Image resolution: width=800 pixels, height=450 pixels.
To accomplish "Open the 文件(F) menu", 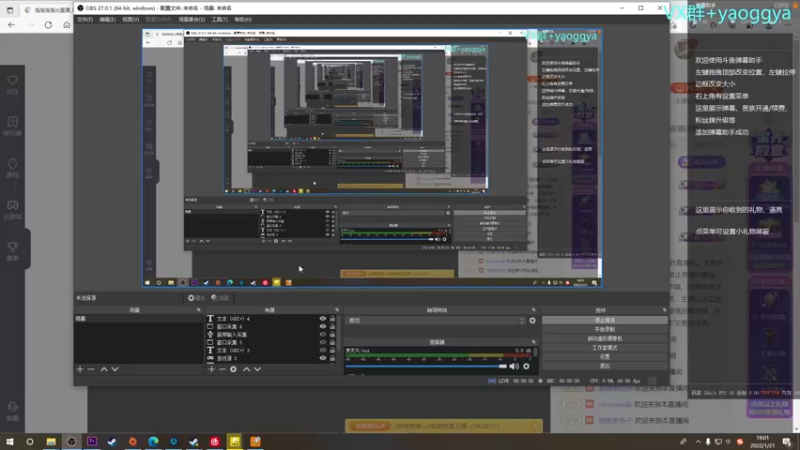I will pyautogui.click(x=85, y=19).
